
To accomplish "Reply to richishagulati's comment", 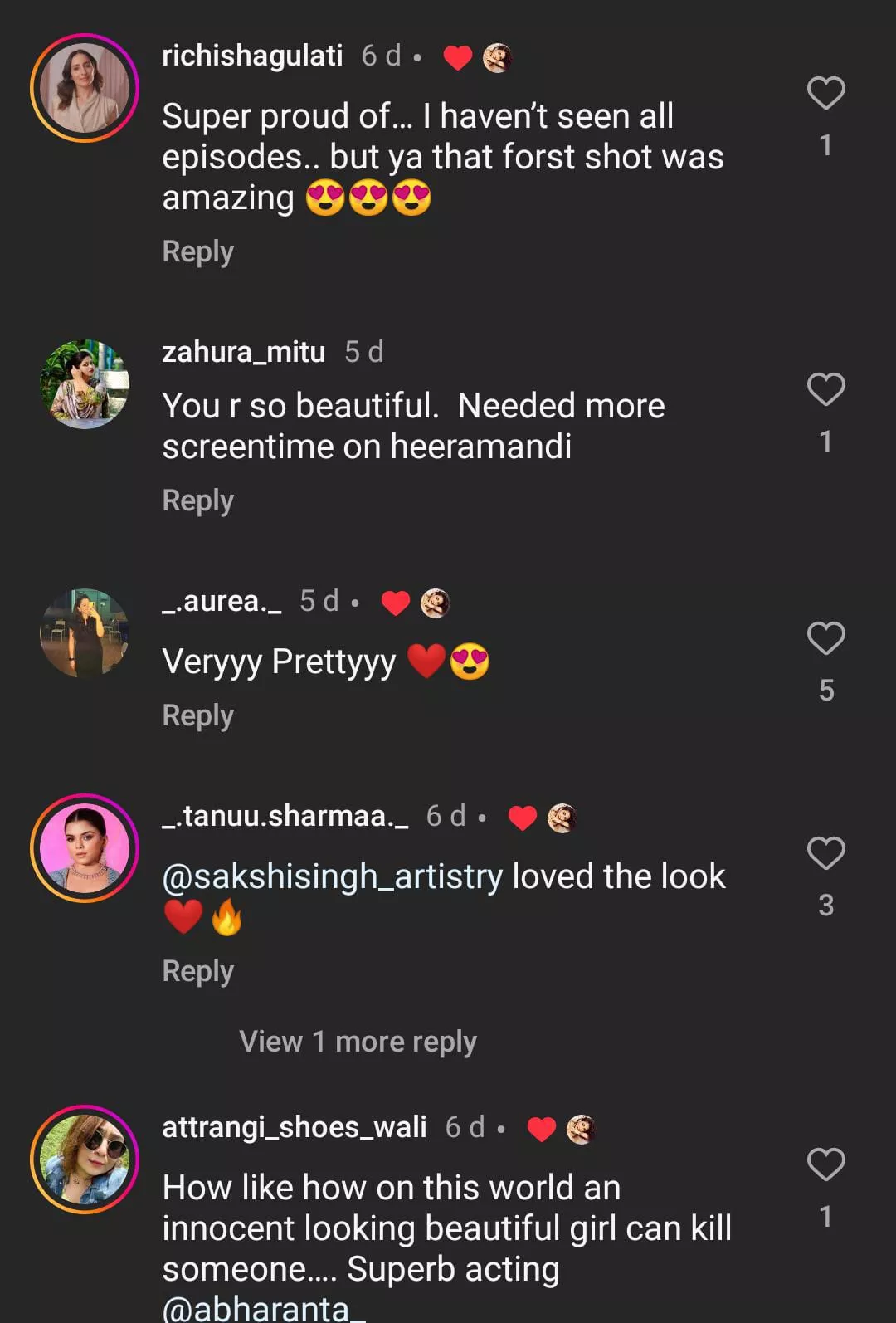I will [197, 251].
